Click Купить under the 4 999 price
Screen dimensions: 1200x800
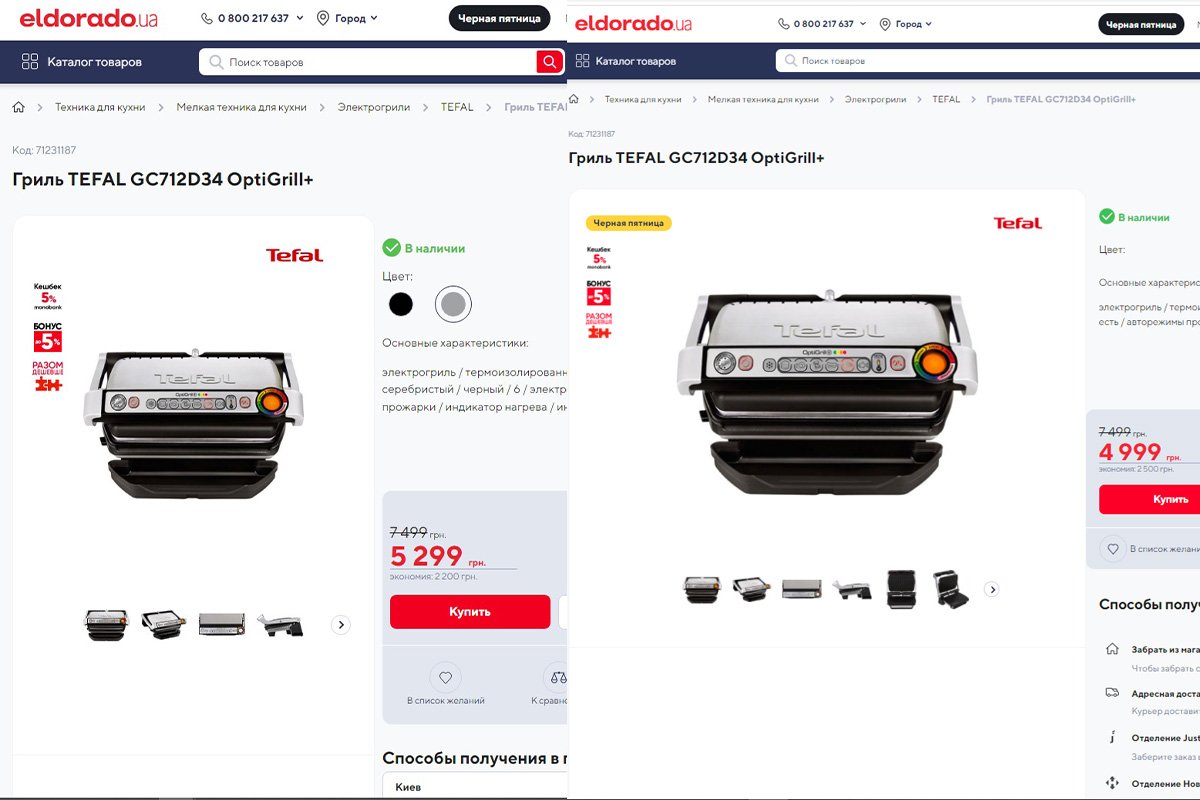(x=1150, y=499)
